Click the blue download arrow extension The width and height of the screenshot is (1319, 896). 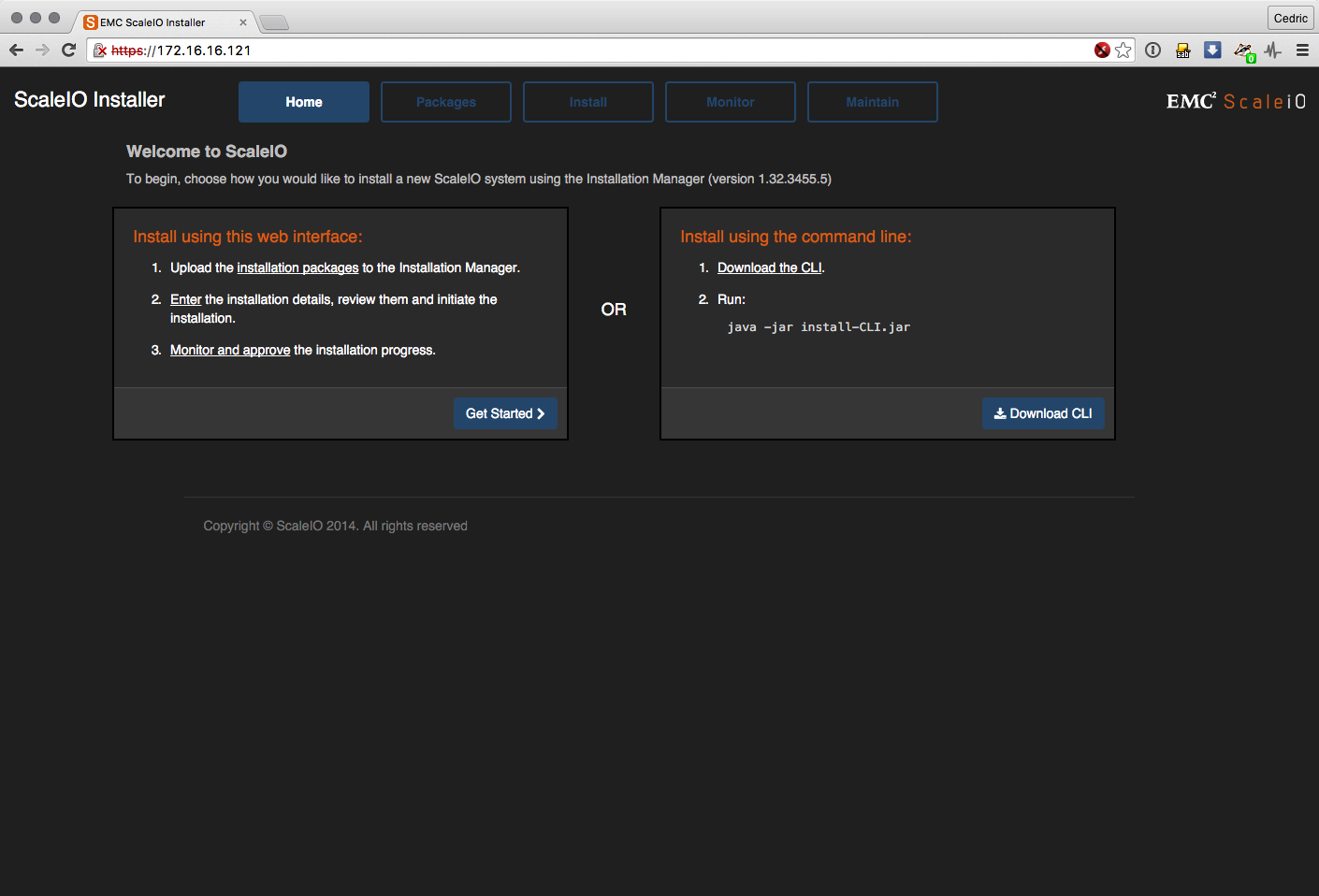(1212, 51)
